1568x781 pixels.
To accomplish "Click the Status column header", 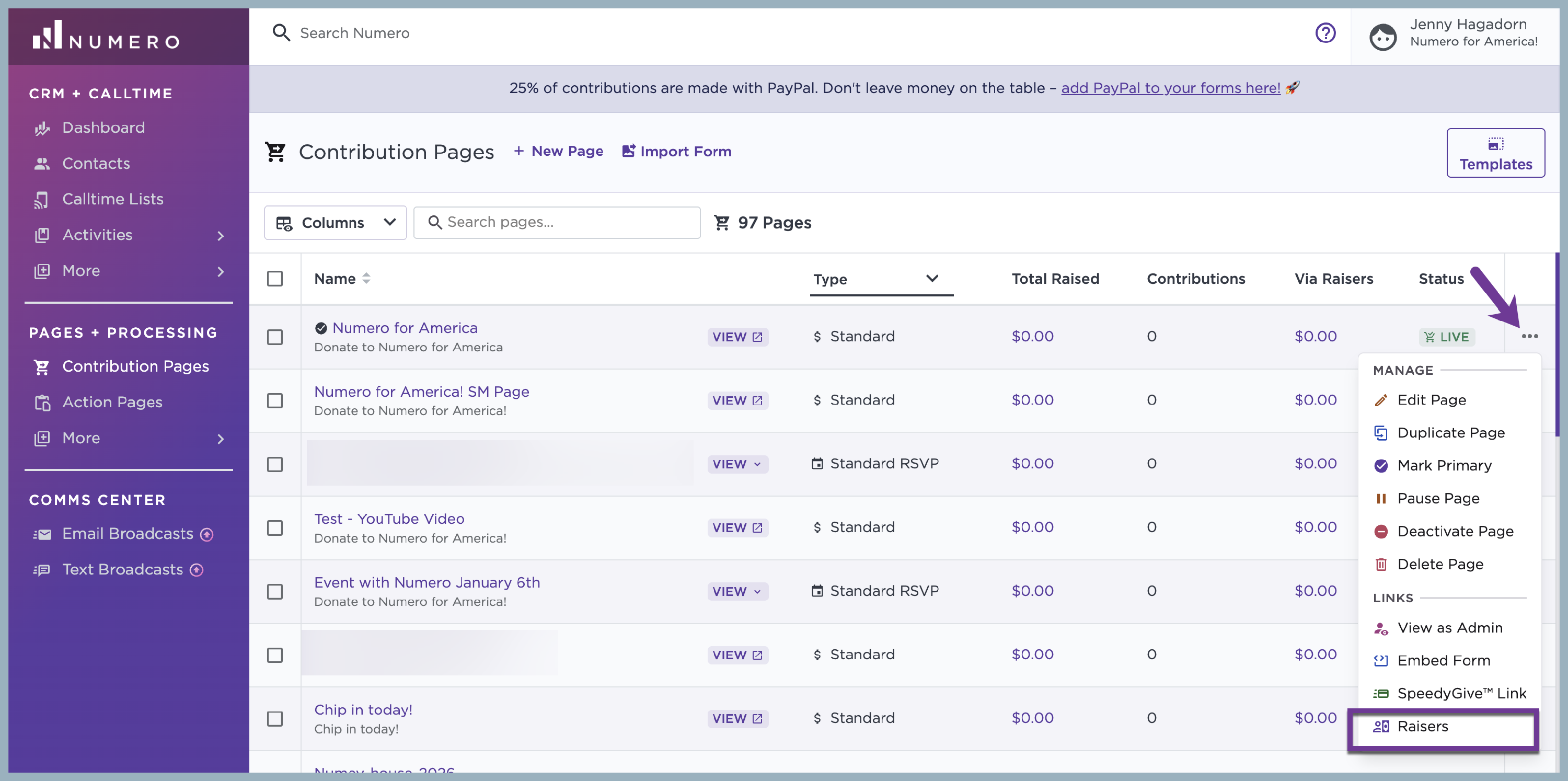I will coord(1441,279).
